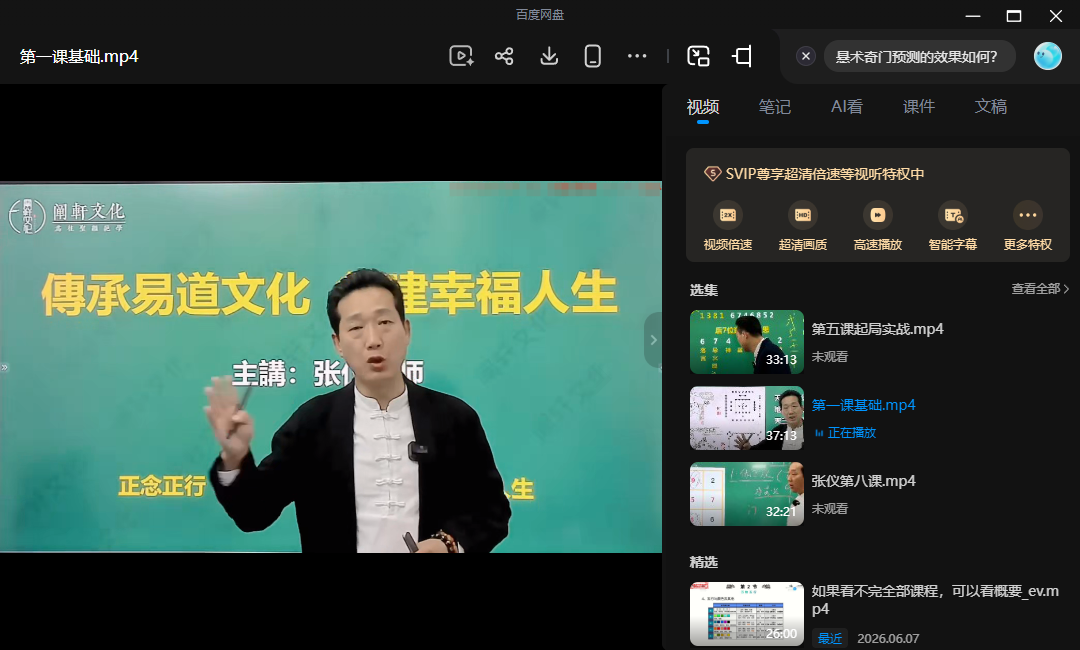Image resolution: width=1080 pixels, height=650 pixels.
Task: Switch to the 笔记 tab
Action: (x=774, y=107)
